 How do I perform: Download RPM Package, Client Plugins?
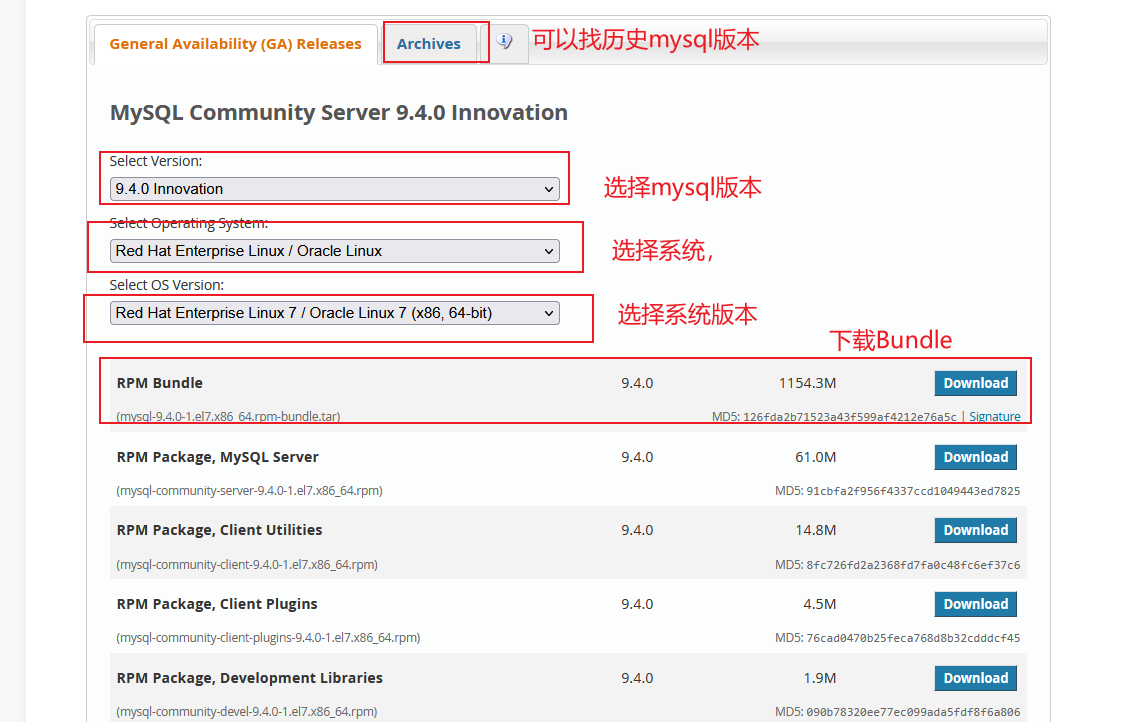pos(975,604)
